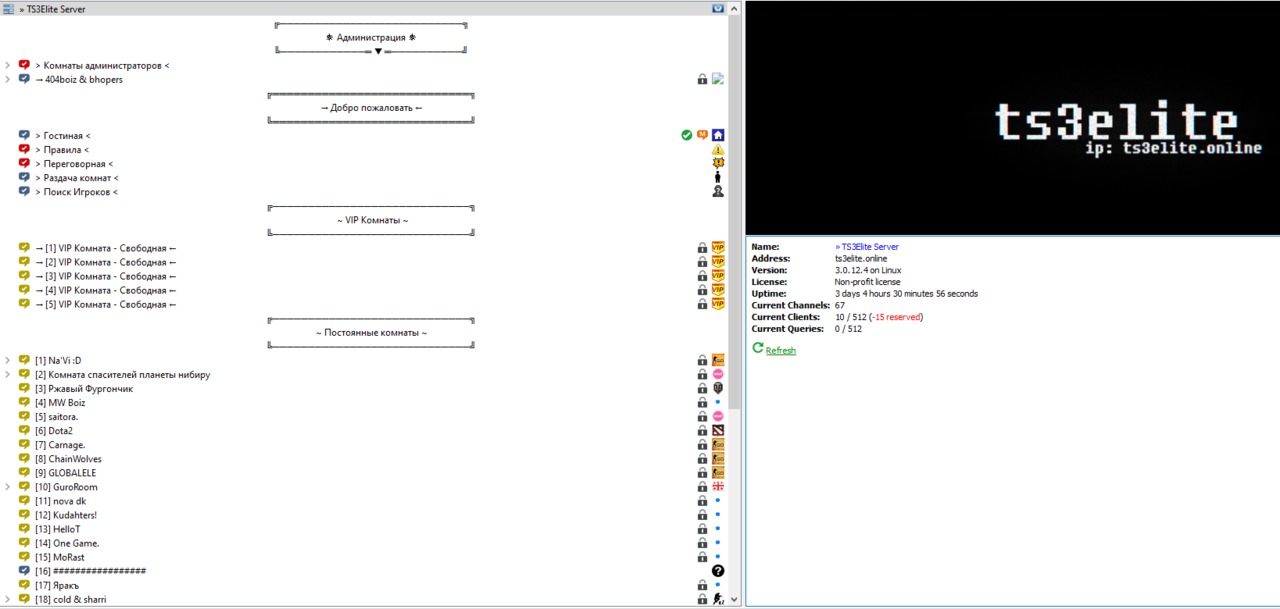Image resolution: width=1280 pixels, height=609 pixels.
Task: Click the question mark icon on channel [16]
Action: pyautogui.click(x=718, y=571)
